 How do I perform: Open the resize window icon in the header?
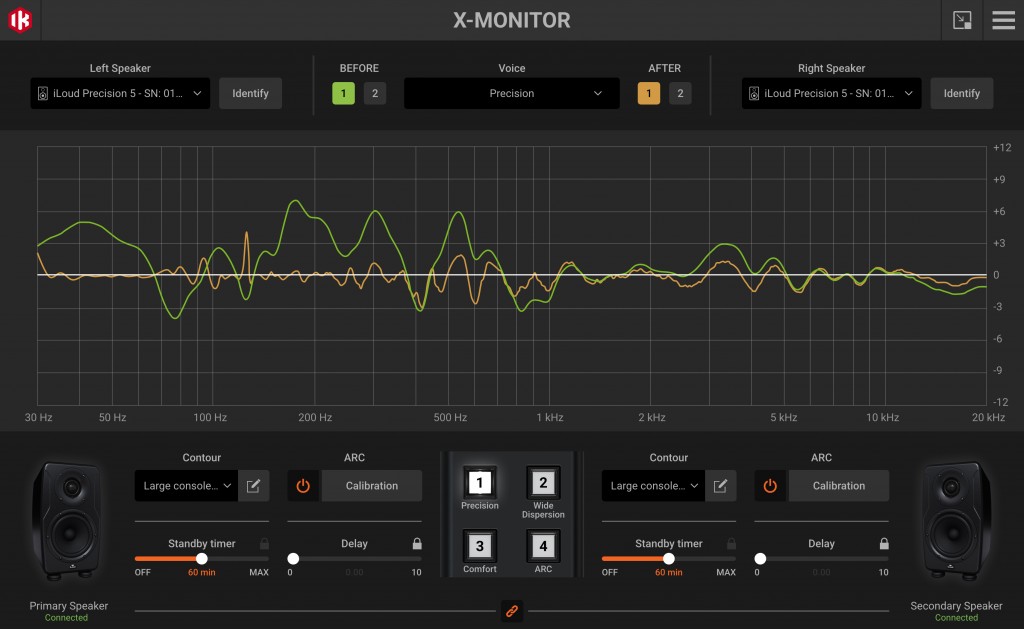pos(962,19)
